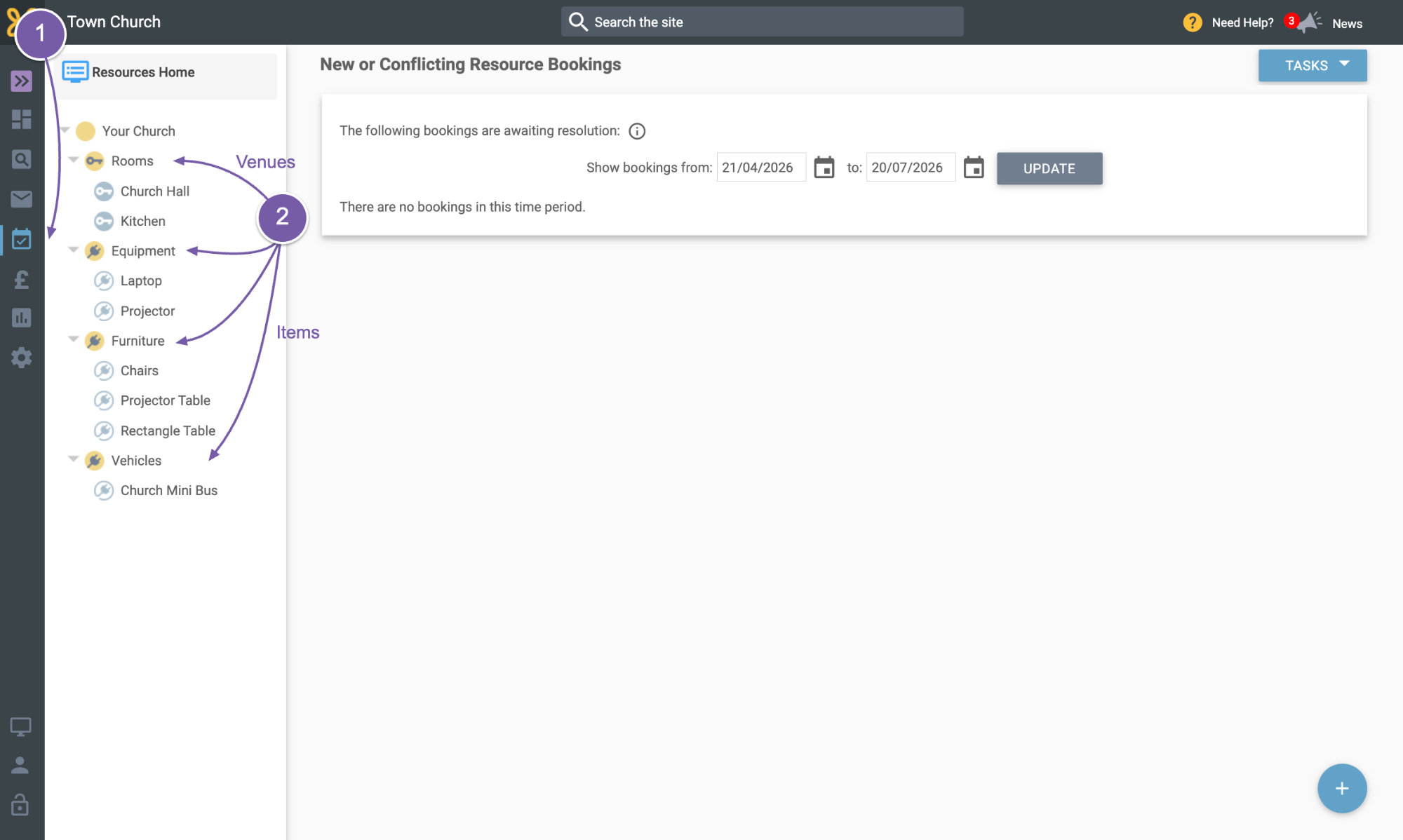Open the Reports bar-chart icon in sidebar
This screenshot has height=840, width=1403.
tap(21, 318)
